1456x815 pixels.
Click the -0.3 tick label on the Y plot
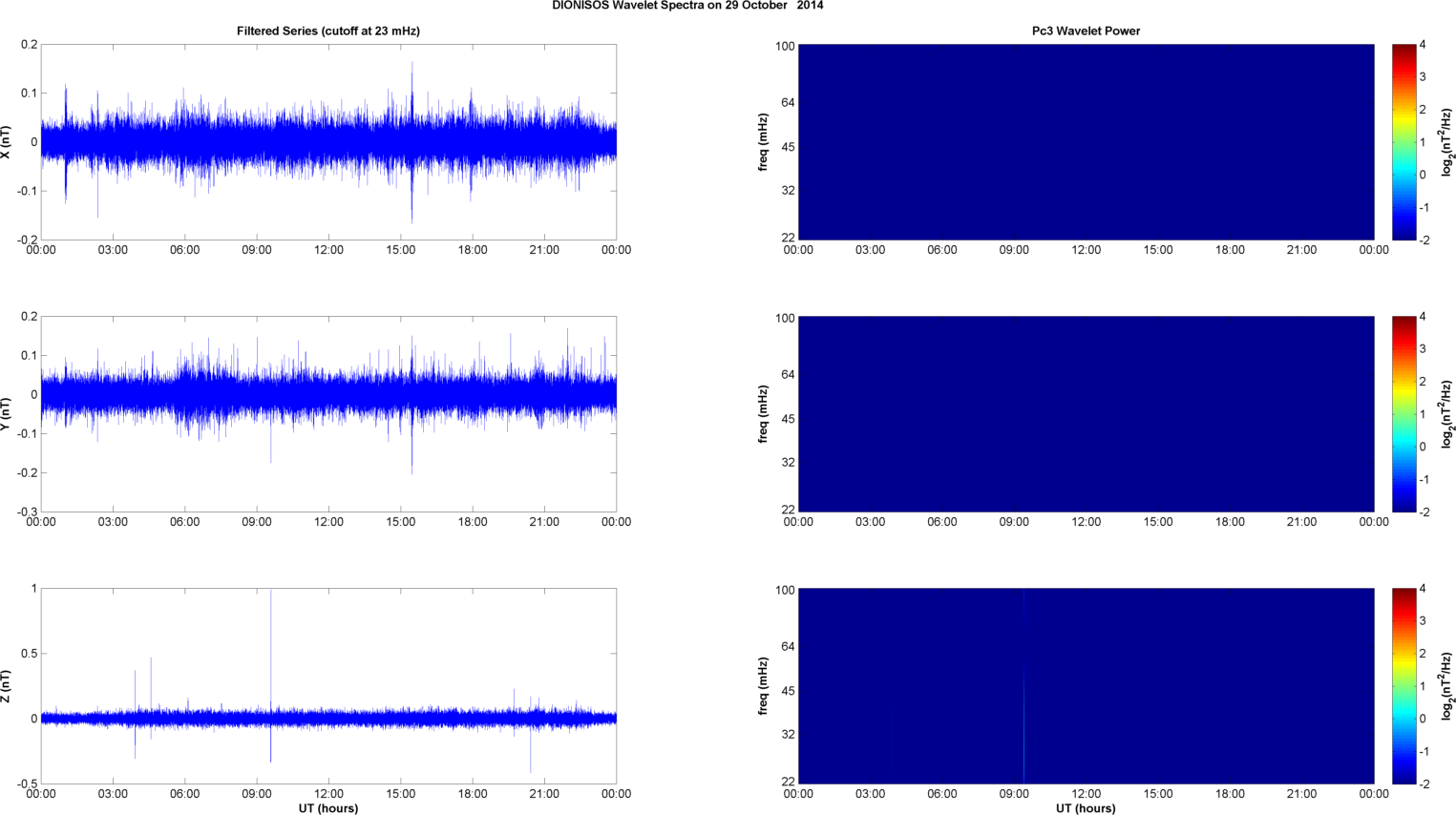(27, 512)
